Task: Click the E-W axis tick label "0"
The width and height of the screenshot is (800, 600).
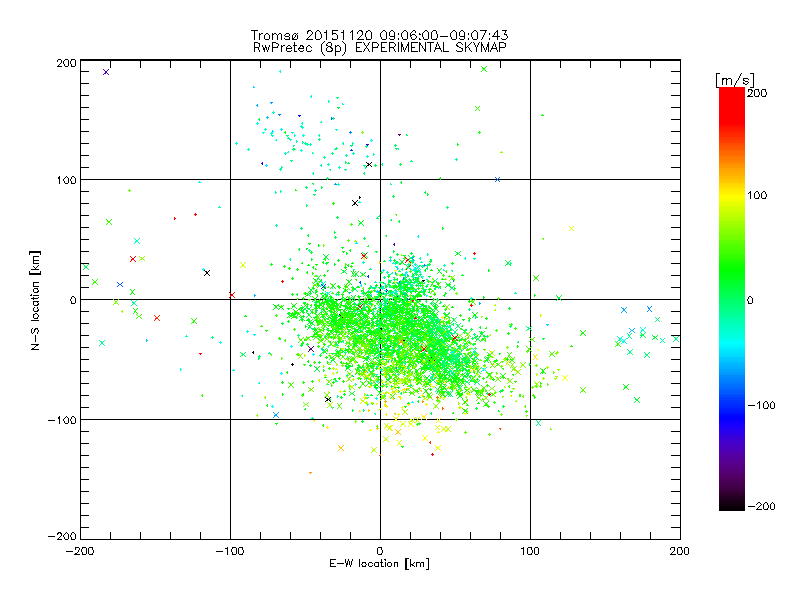Action: 380,551
